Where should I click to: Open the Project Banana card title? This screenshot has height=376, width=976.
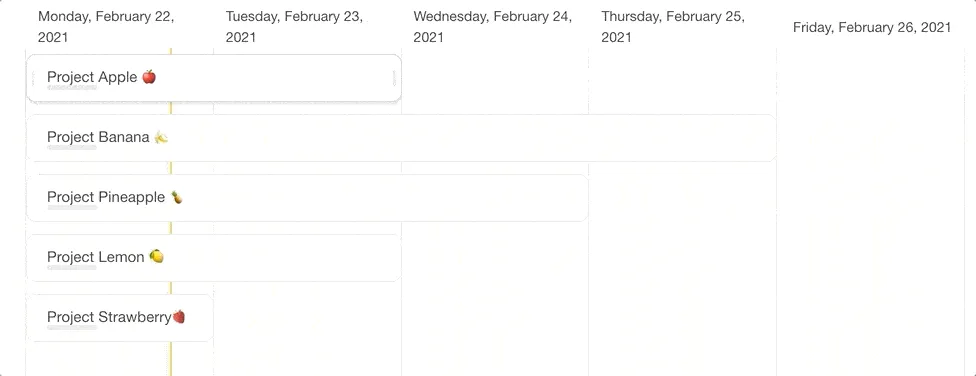[x=98, y=137]
